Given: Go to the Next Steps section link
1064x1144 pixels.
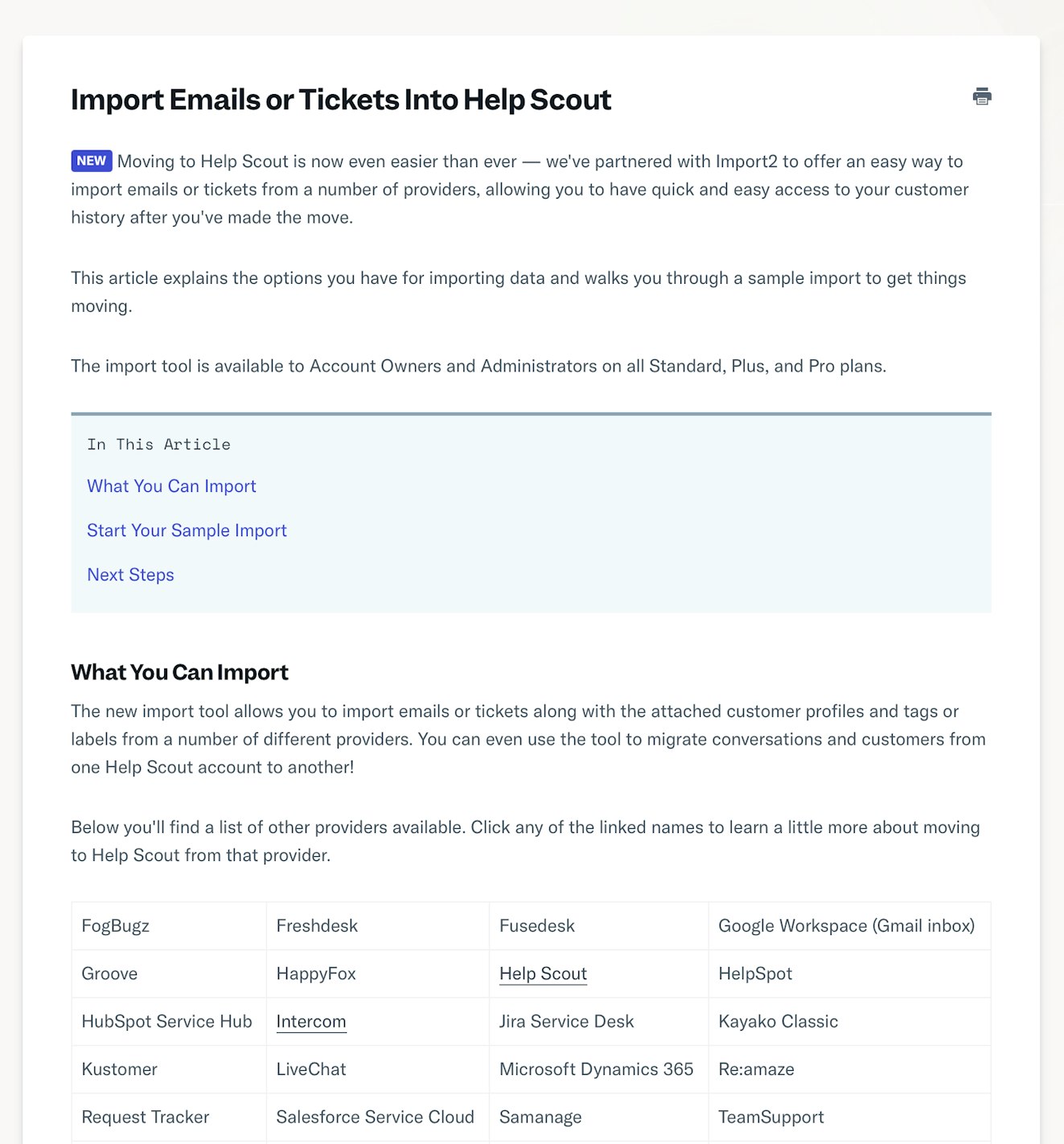Looking at the screenshot, I should tap(130, 575).
